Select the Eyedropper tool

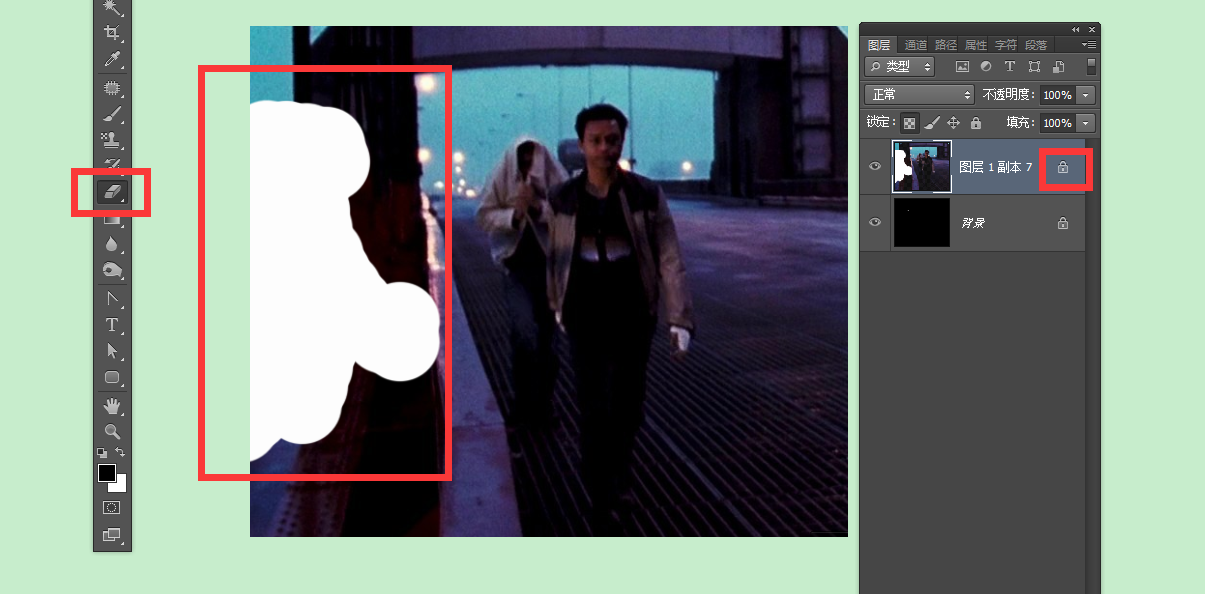(112, 60)
